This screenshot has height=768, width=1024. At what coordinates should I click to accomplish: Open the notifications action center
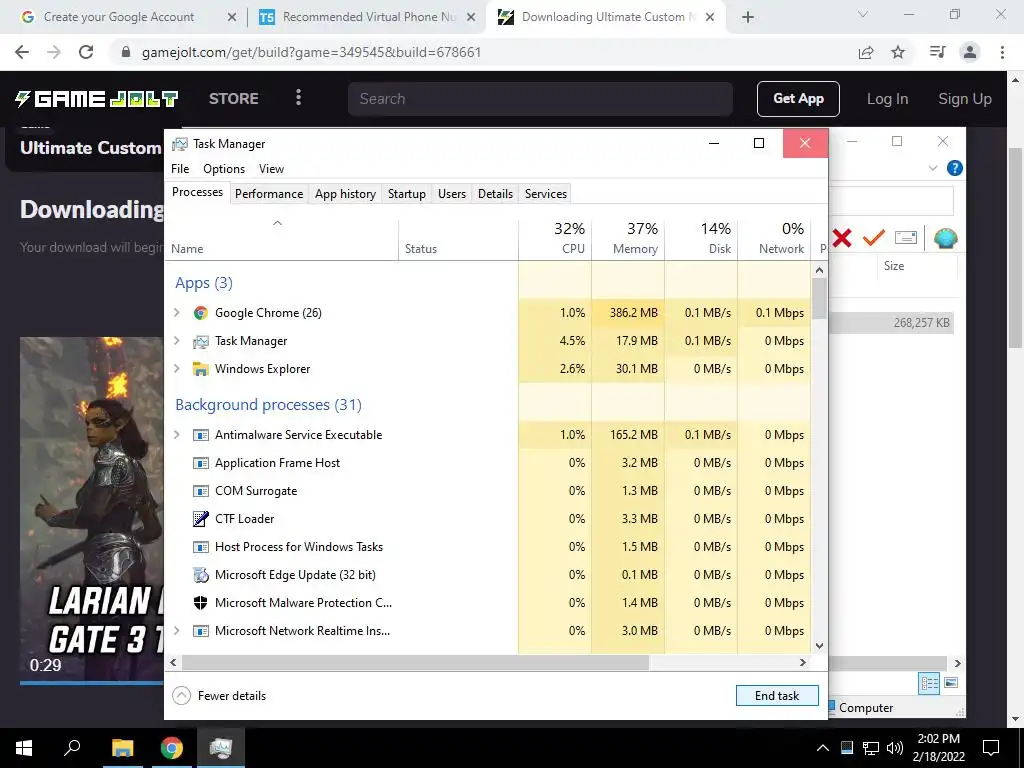pyautogui.click(x=991, y=748)
